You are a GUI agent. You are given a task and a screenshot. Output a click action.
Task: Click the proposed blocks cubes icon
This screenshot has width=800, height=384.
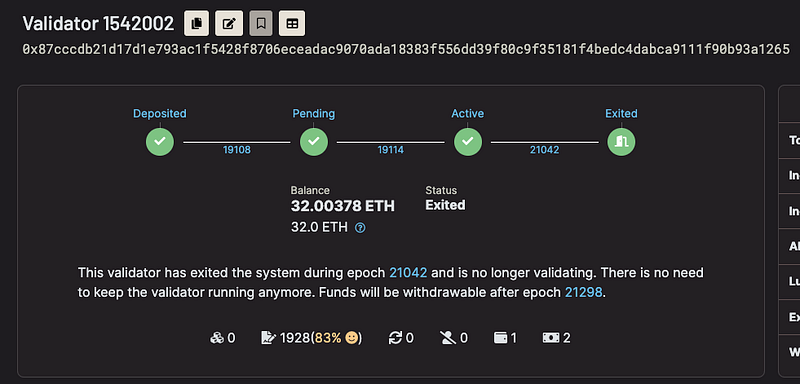pyautogui.click(x=217, y=338)
